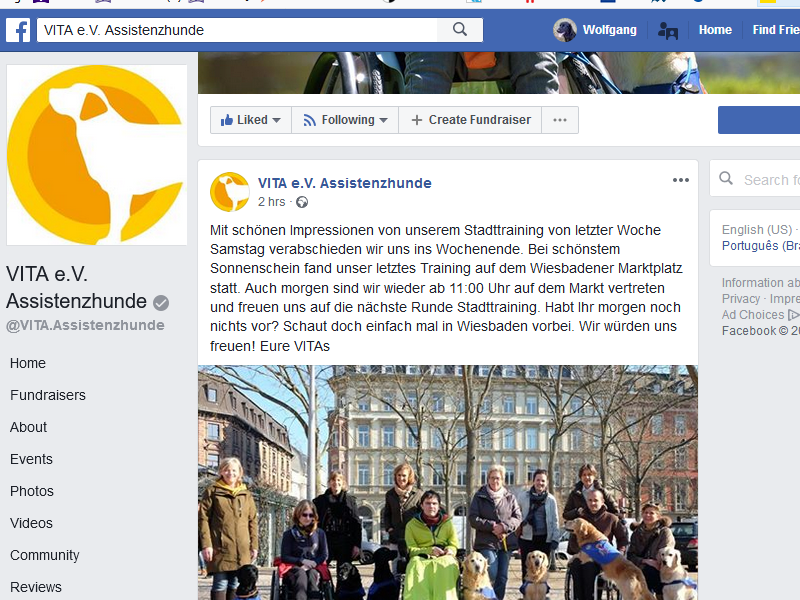Switch language to Português (Brasil)
The image size is (800, 600).
761,246
